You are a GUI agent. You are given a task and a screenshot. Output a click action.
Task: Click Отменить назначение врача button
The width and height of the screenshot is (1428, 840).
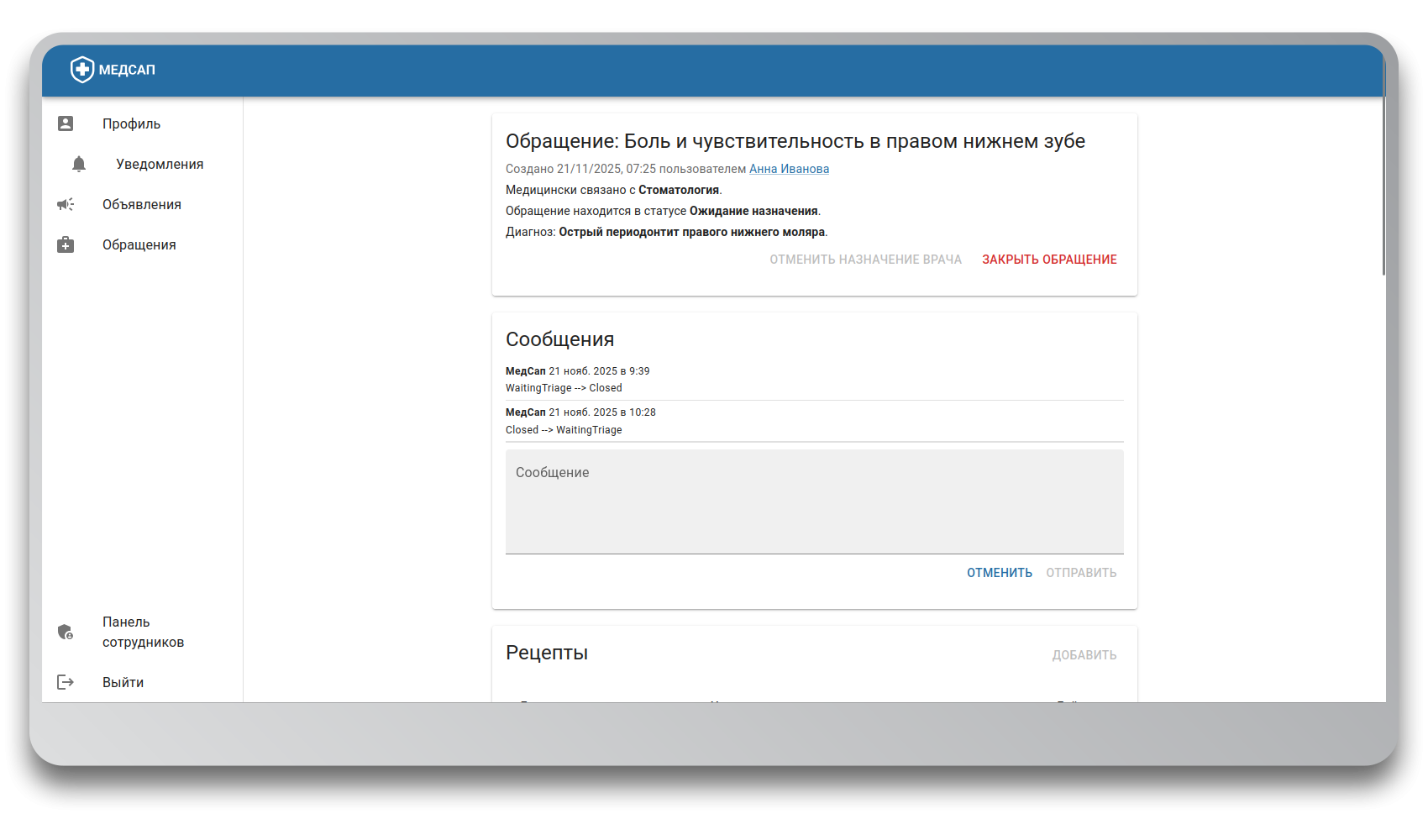[865, 260]
